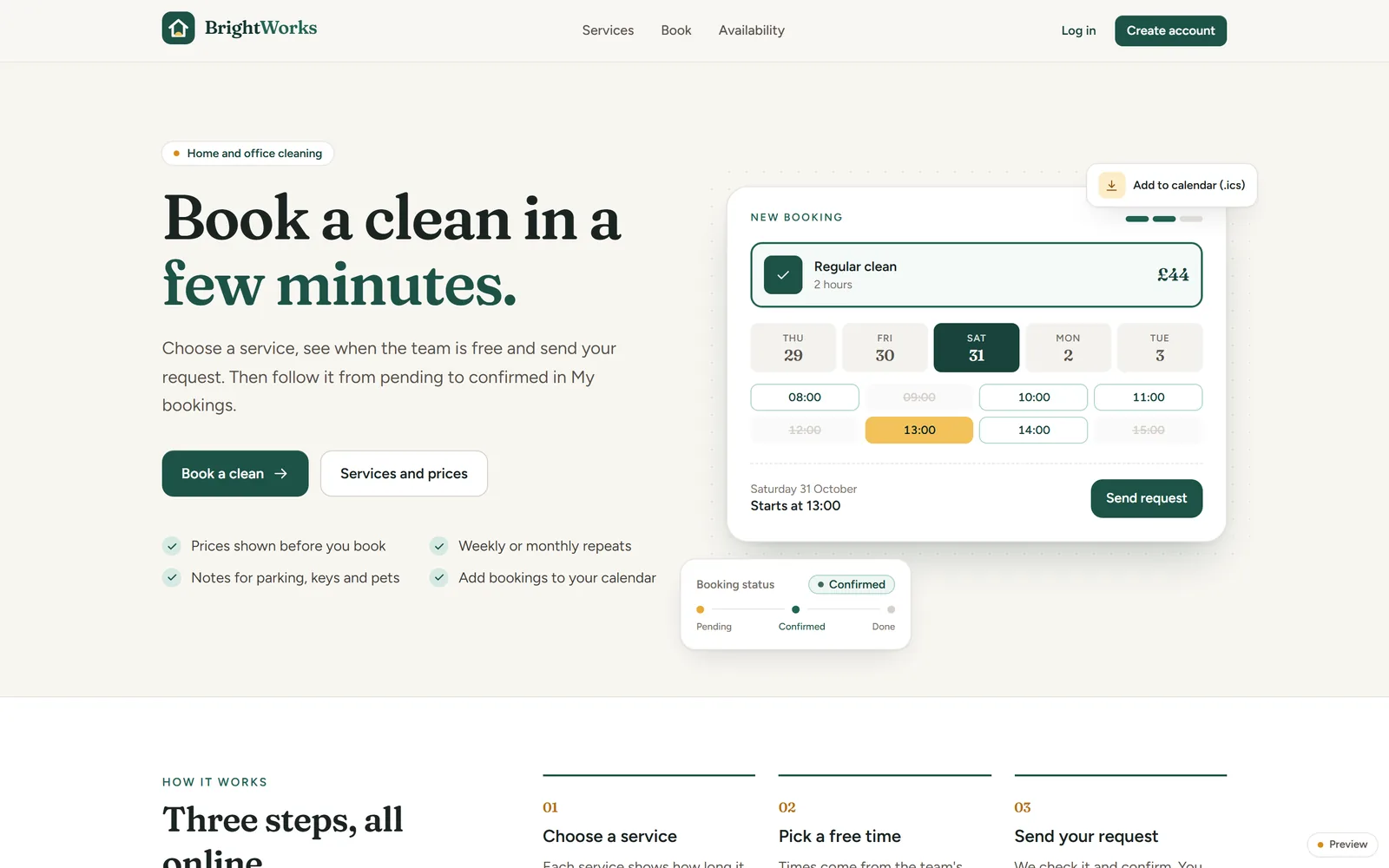Select Tuesday 3 date

point(1160,347)
